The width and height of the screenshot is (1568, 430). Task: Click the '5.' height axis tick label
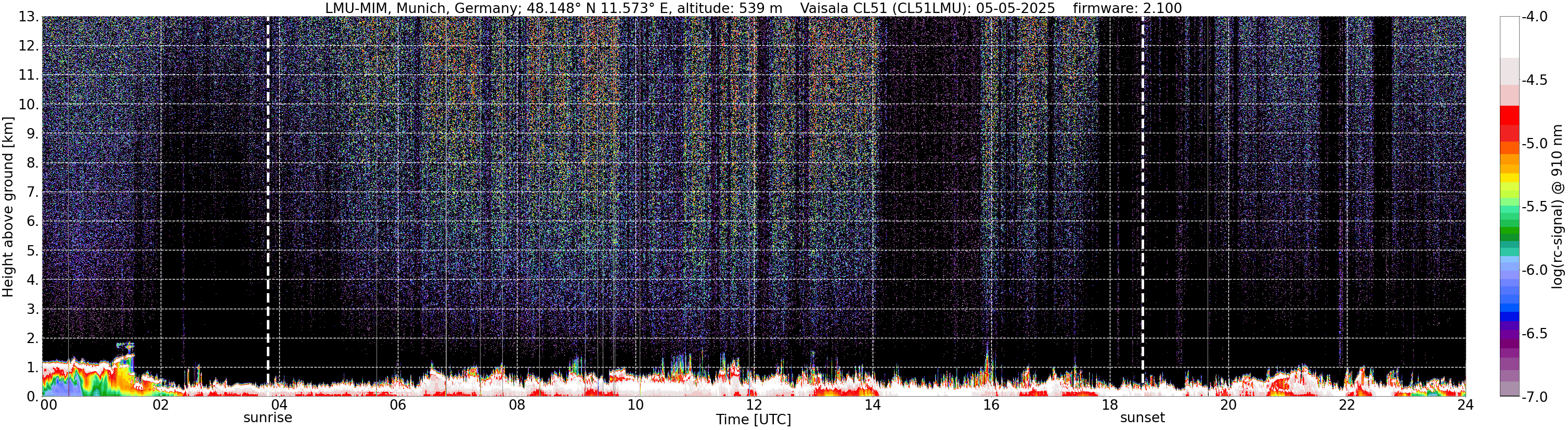click(x=32, y=250)
